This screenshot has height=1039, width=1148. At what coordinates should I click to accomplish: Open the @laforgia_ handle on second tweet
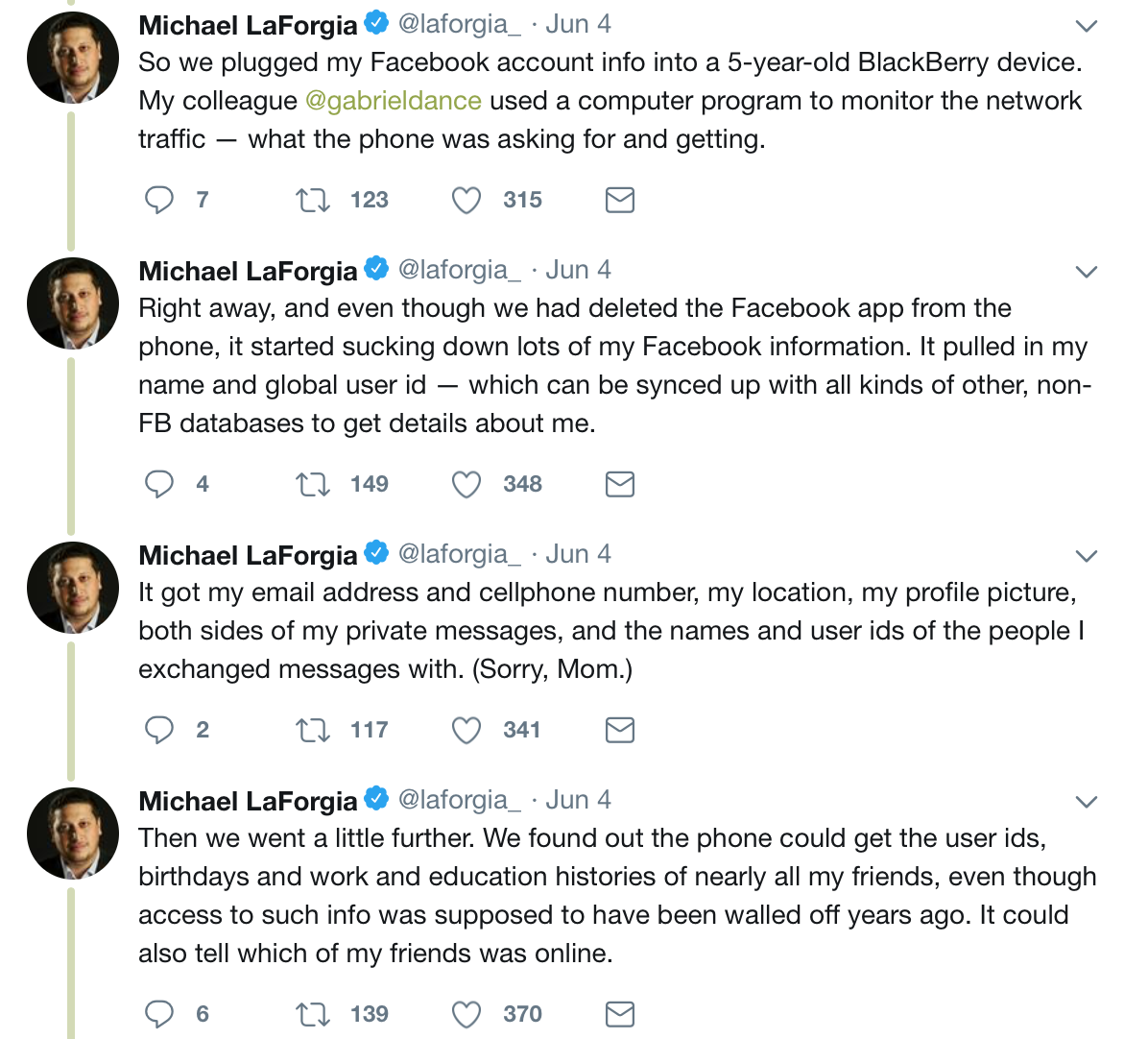(x=459, y=270)
